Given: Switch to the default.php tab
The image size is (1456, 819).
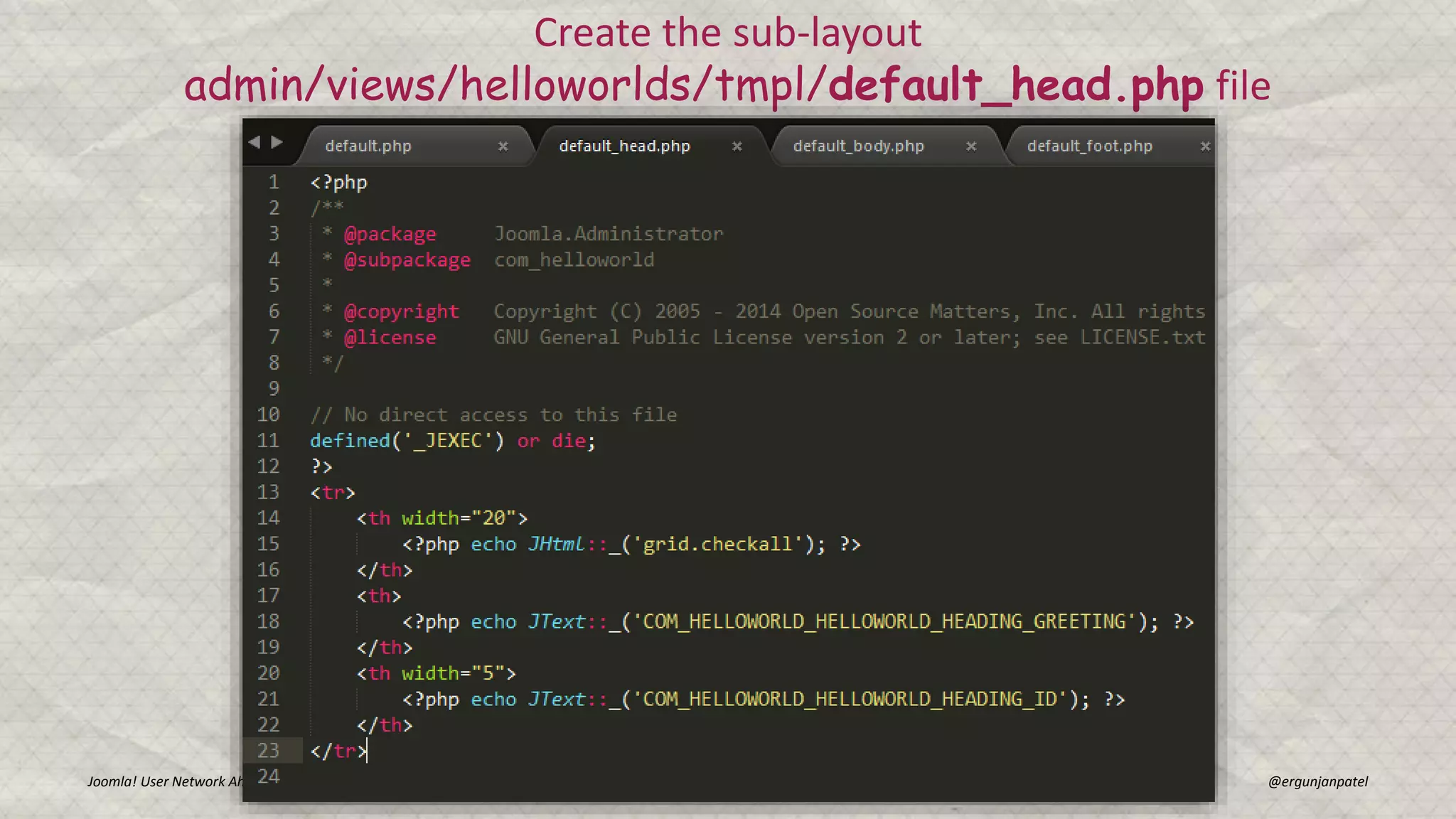Looking at the screenshot, I should [x=368, y=146].
